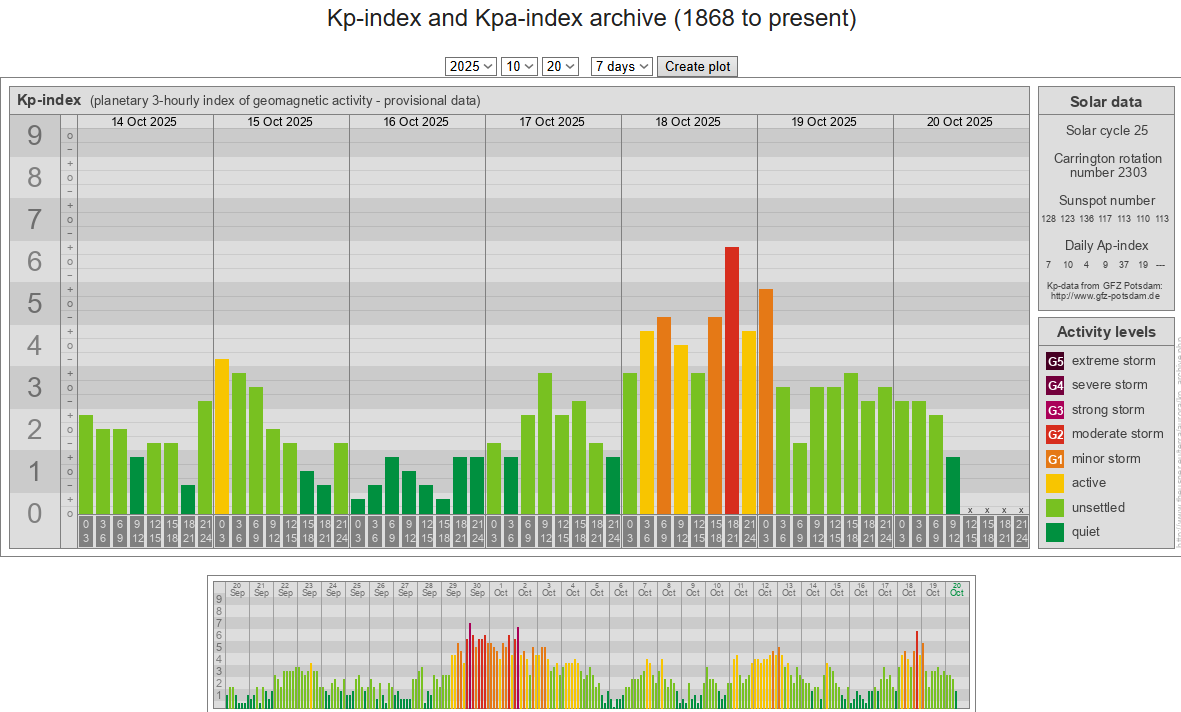The height and width of the screenshot is (712, 1181).
Task: Click the Kp scale number 5
Action: [x=35, y=304]
